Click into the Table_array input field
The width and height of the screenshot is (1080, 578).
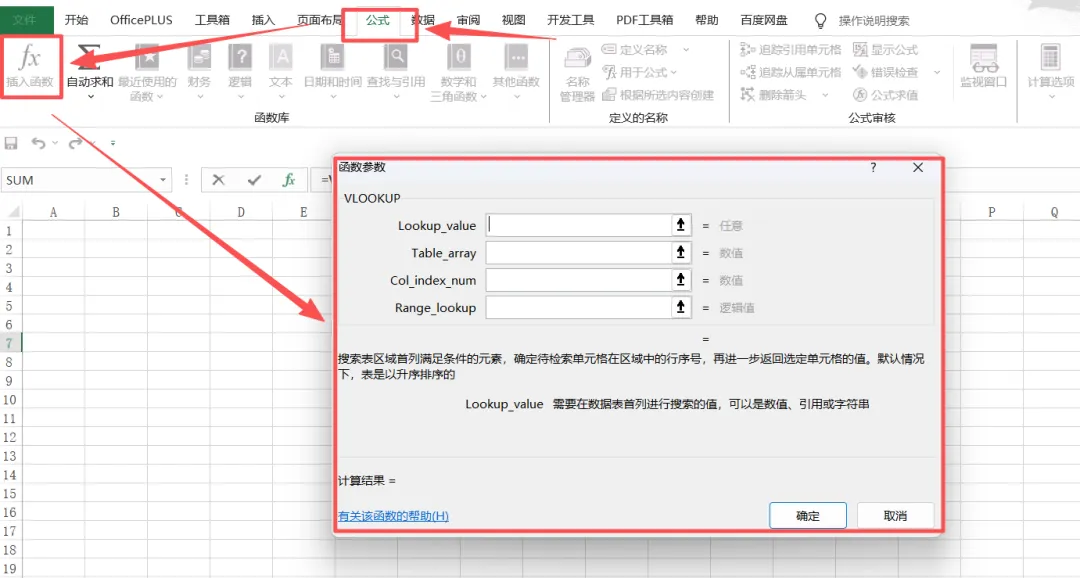[579, 253]
